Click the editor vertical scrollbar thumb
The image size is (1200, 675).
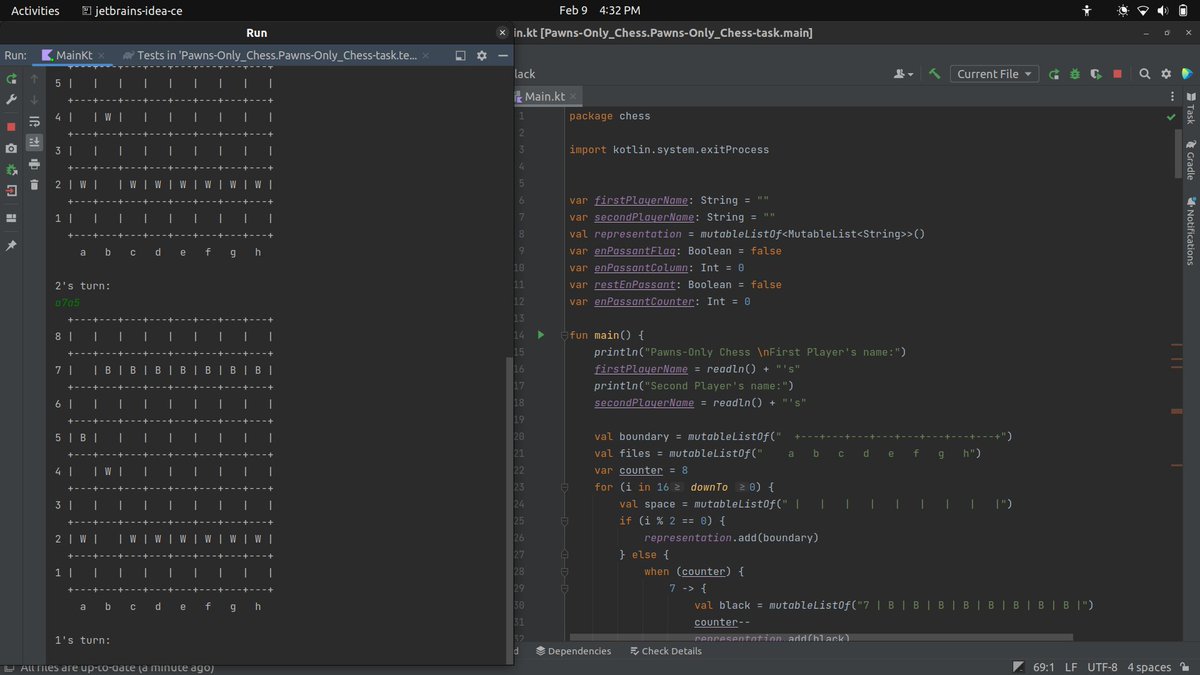[x=1177, y=152]
